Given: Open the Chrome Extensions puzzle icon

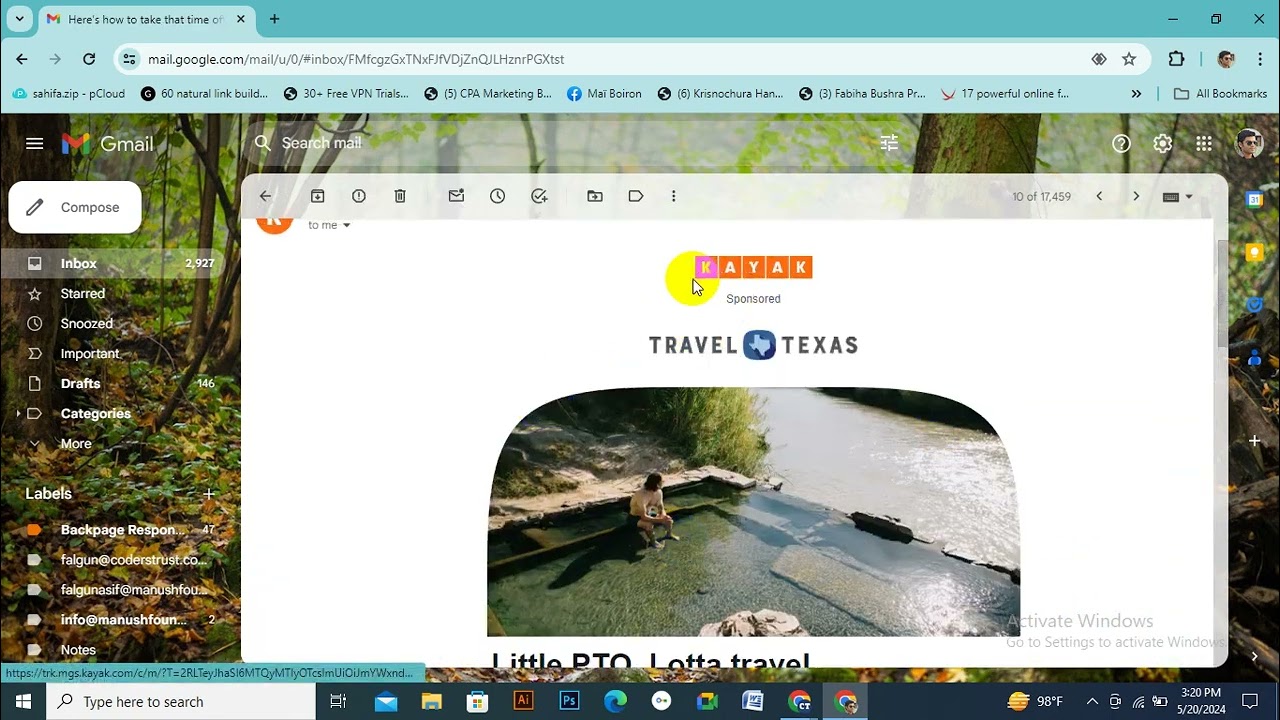Looking at the screenshot, I should tap(1176, 59).
